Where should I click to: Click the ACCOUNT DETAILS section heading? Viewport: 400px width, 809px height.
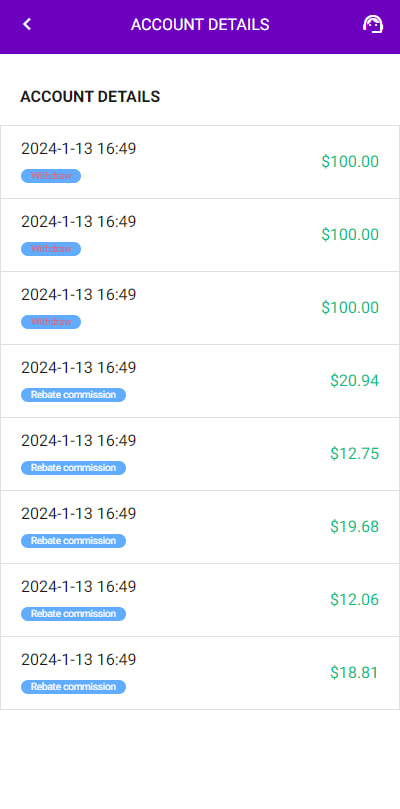[x=90, y=96]
